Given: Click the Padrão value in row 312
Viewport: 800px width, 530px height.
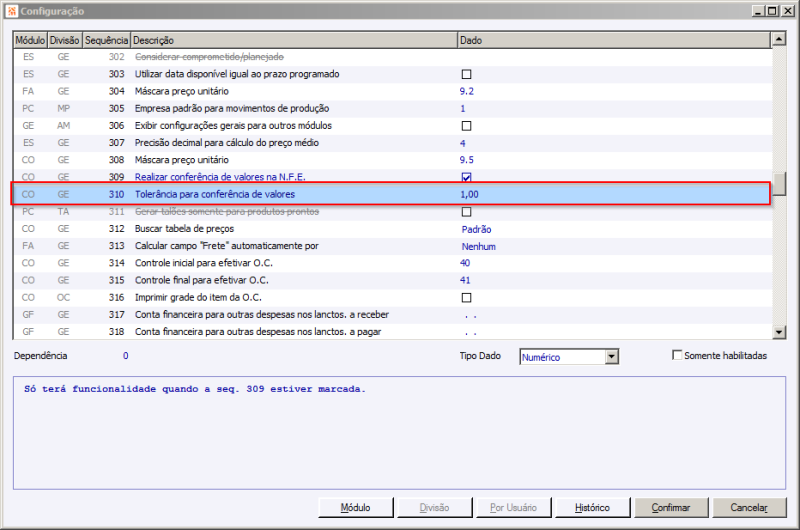Looking at the screenshot, I should 477,230.
